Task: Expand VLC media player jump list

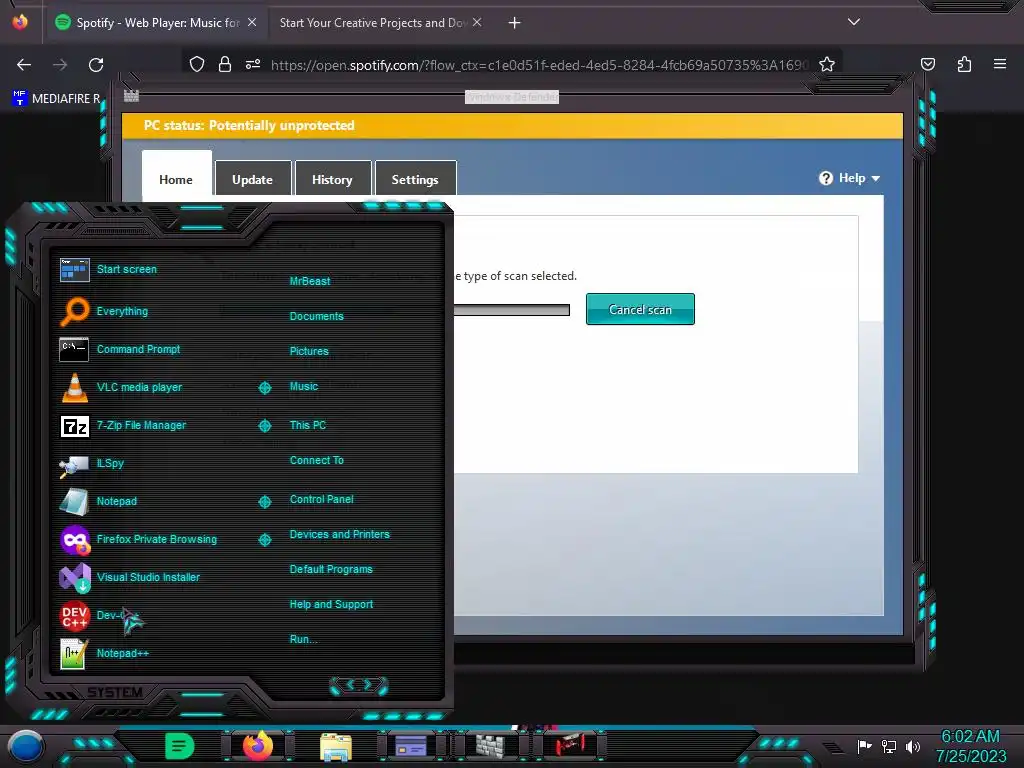Action: pos(264,388)
